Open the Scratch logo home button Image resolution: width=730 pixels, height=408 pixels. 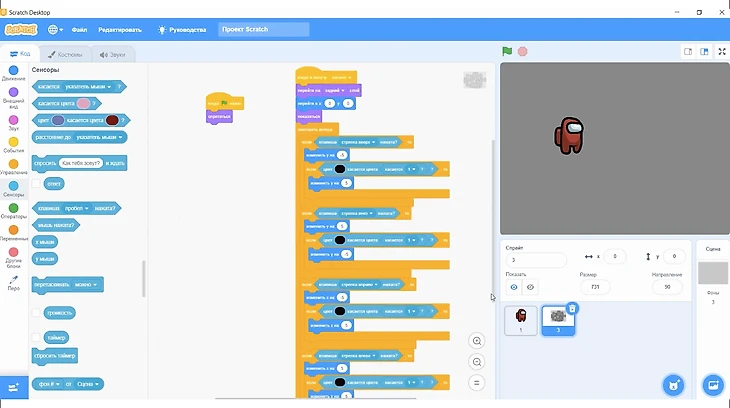click(21, 29)
